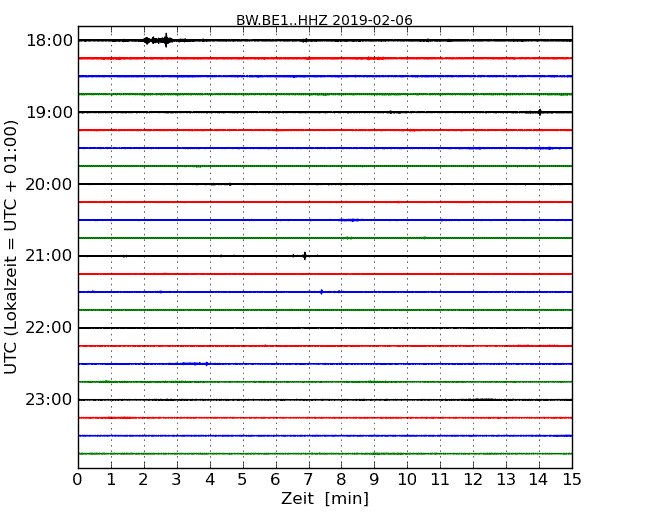Click the spike on the 21:00 black trace

tap(305, 256)
